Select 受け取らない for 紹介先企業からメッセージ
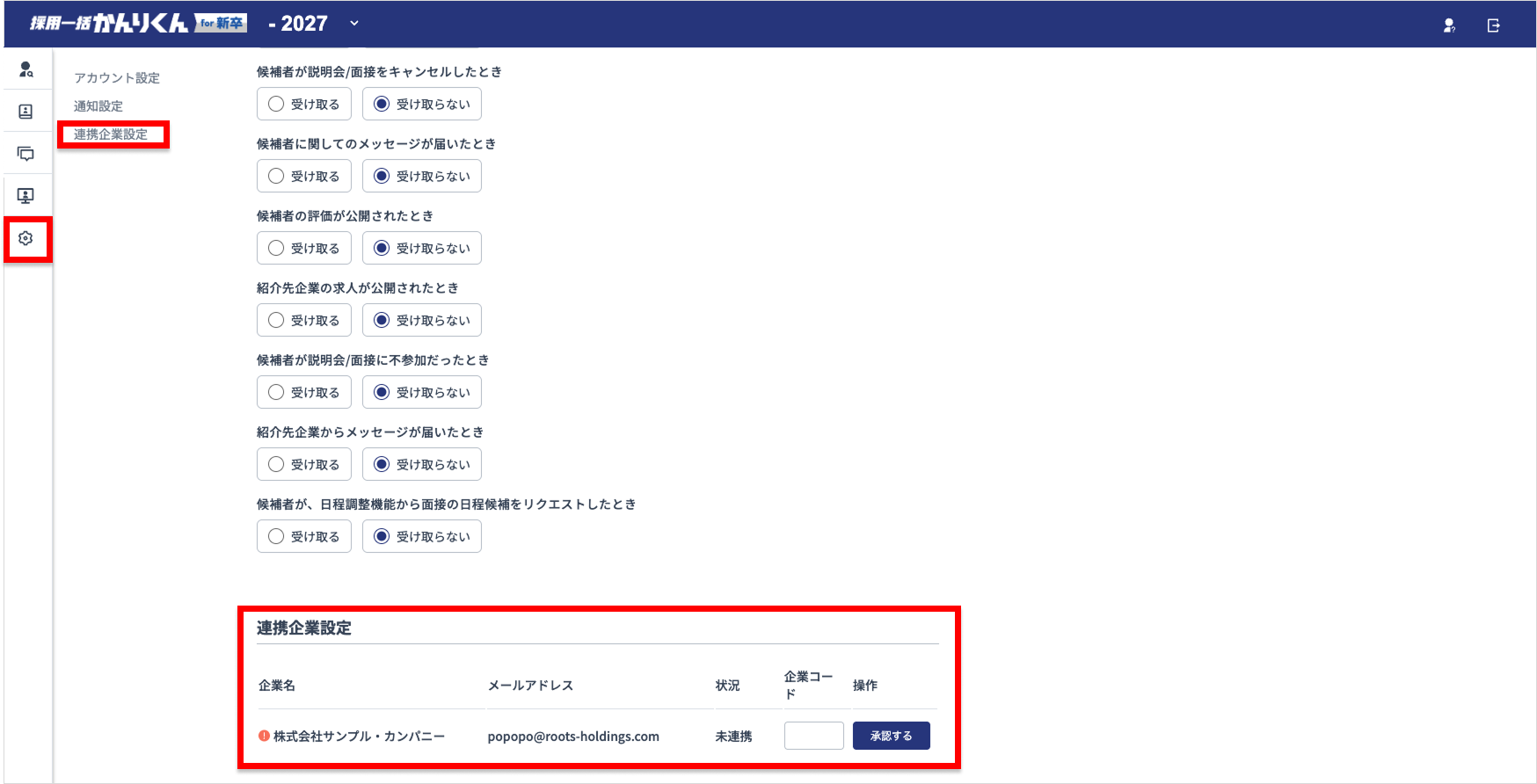 pos(422,464)
